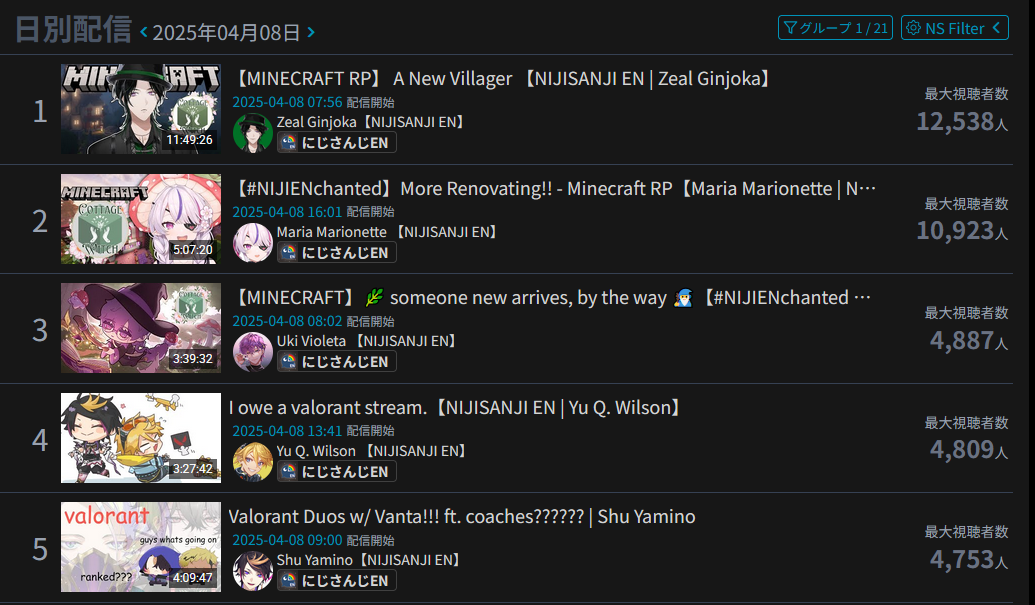Open the 2025年04月08日 date picker

tap(226, 32)
